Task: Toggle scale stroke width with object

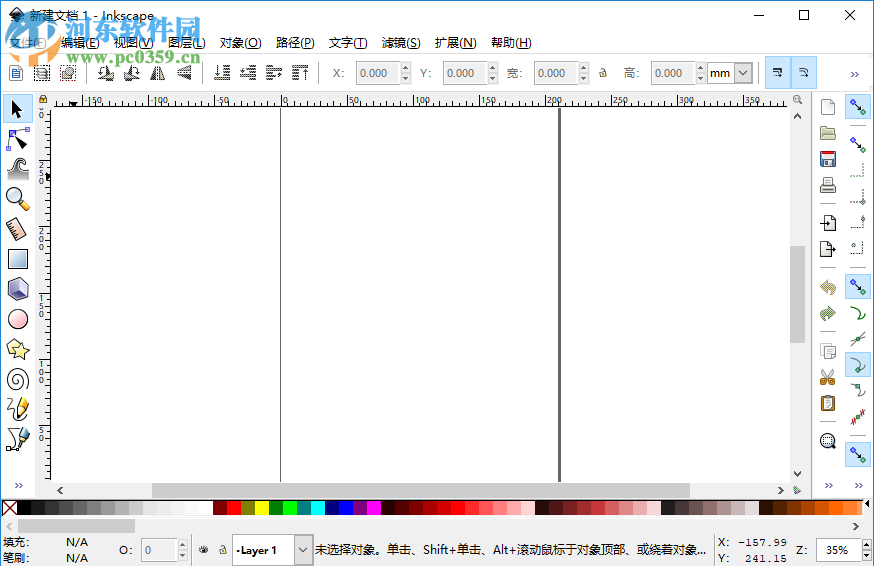Action: 778,72
